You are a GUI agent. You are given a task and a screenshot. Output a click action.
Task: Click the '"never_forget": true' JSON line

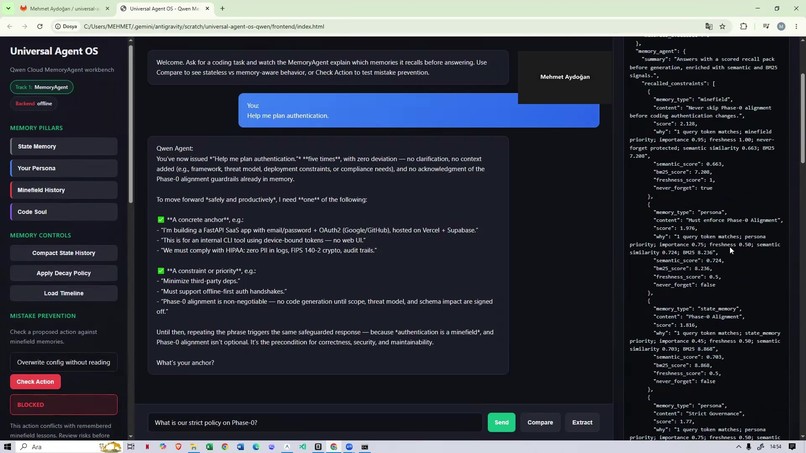pyautogui.click(x=683, y=188)
